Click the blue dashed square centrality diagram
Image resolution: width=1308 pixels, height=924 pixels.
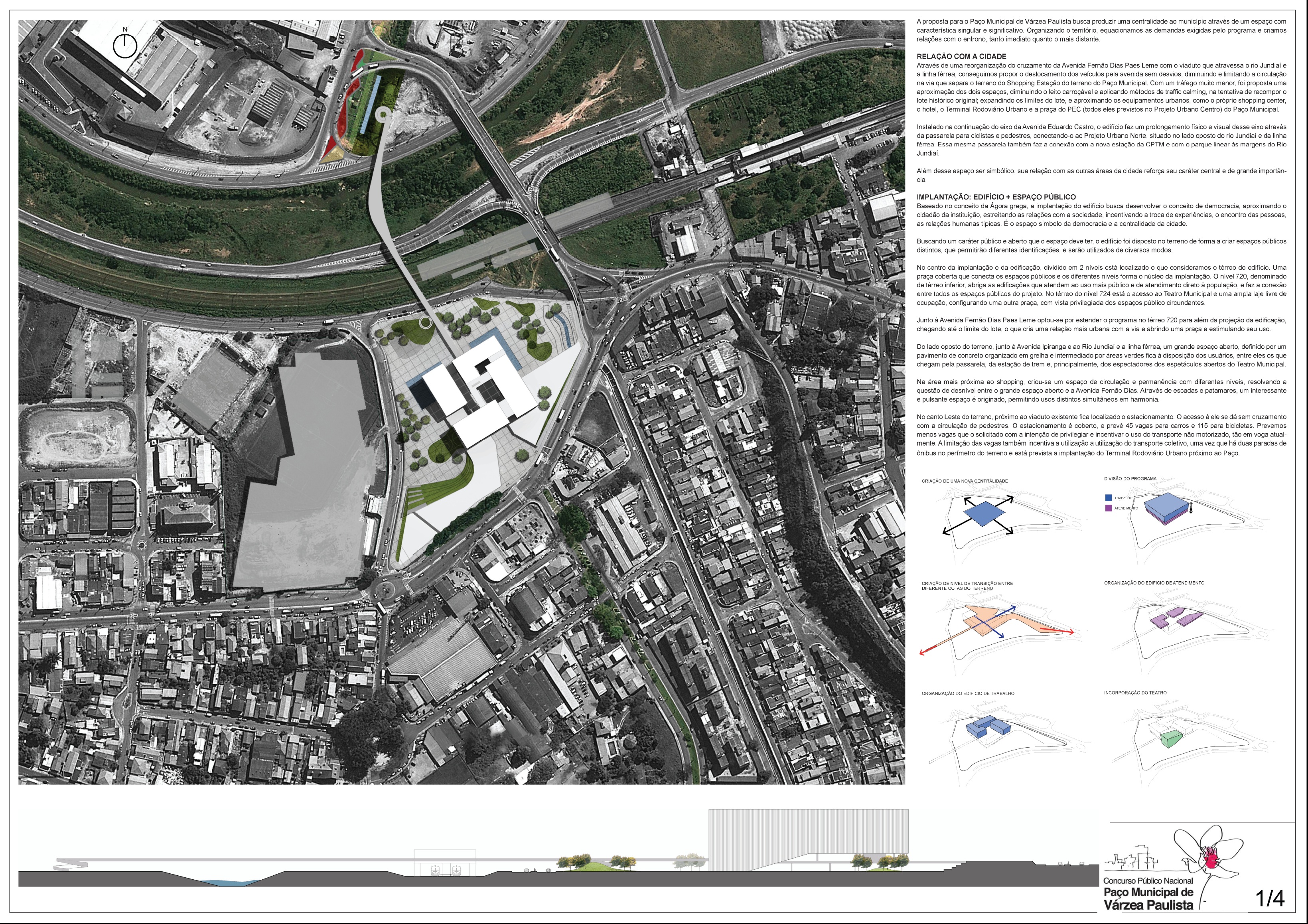pos(984,513)
